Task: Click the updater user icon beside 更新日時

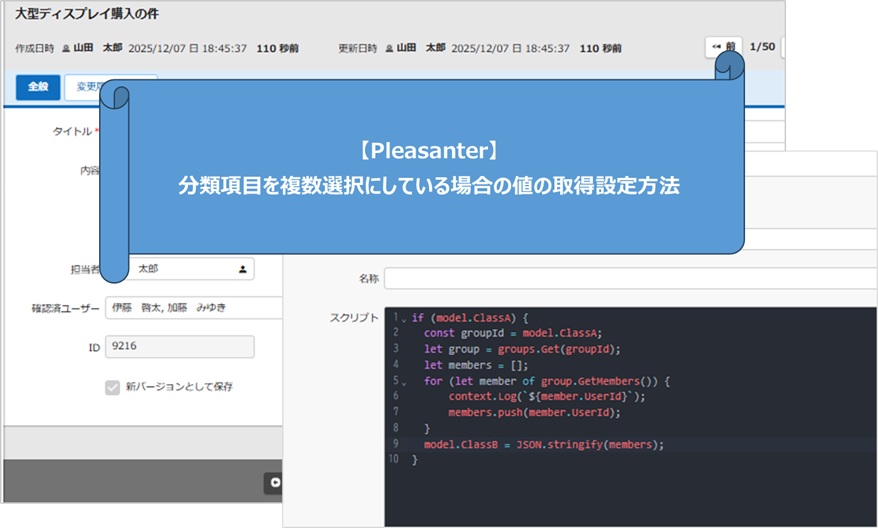Action: (x=389, y=48)
